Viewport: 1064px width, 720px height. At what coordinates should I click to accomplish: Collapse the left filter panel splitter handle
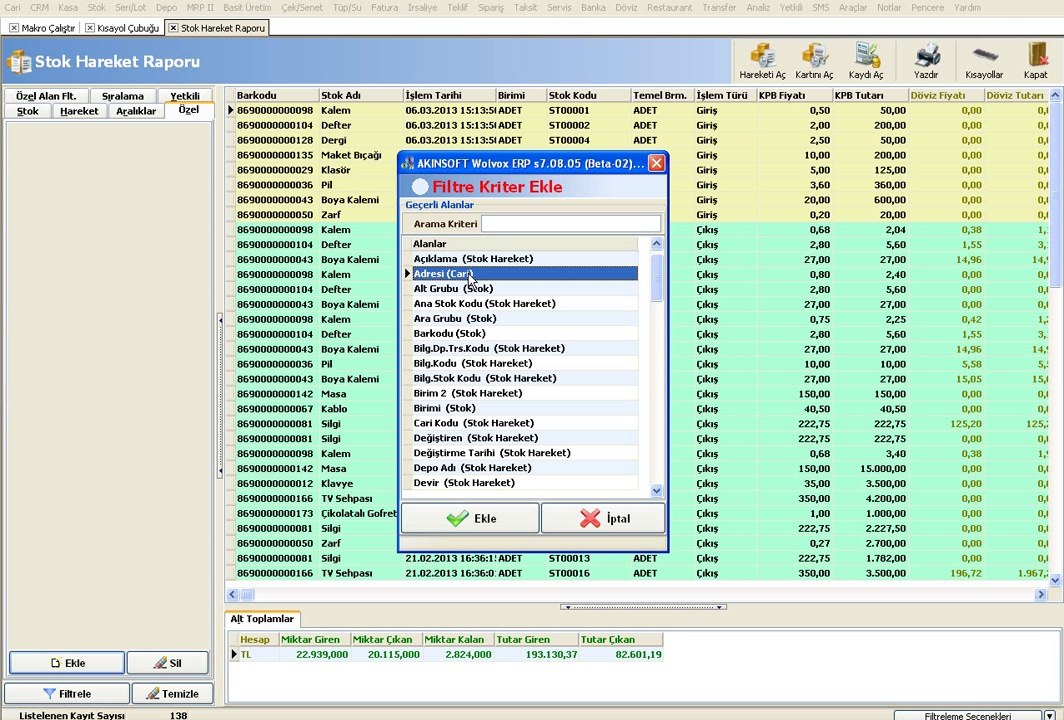[x=220, y=395]
